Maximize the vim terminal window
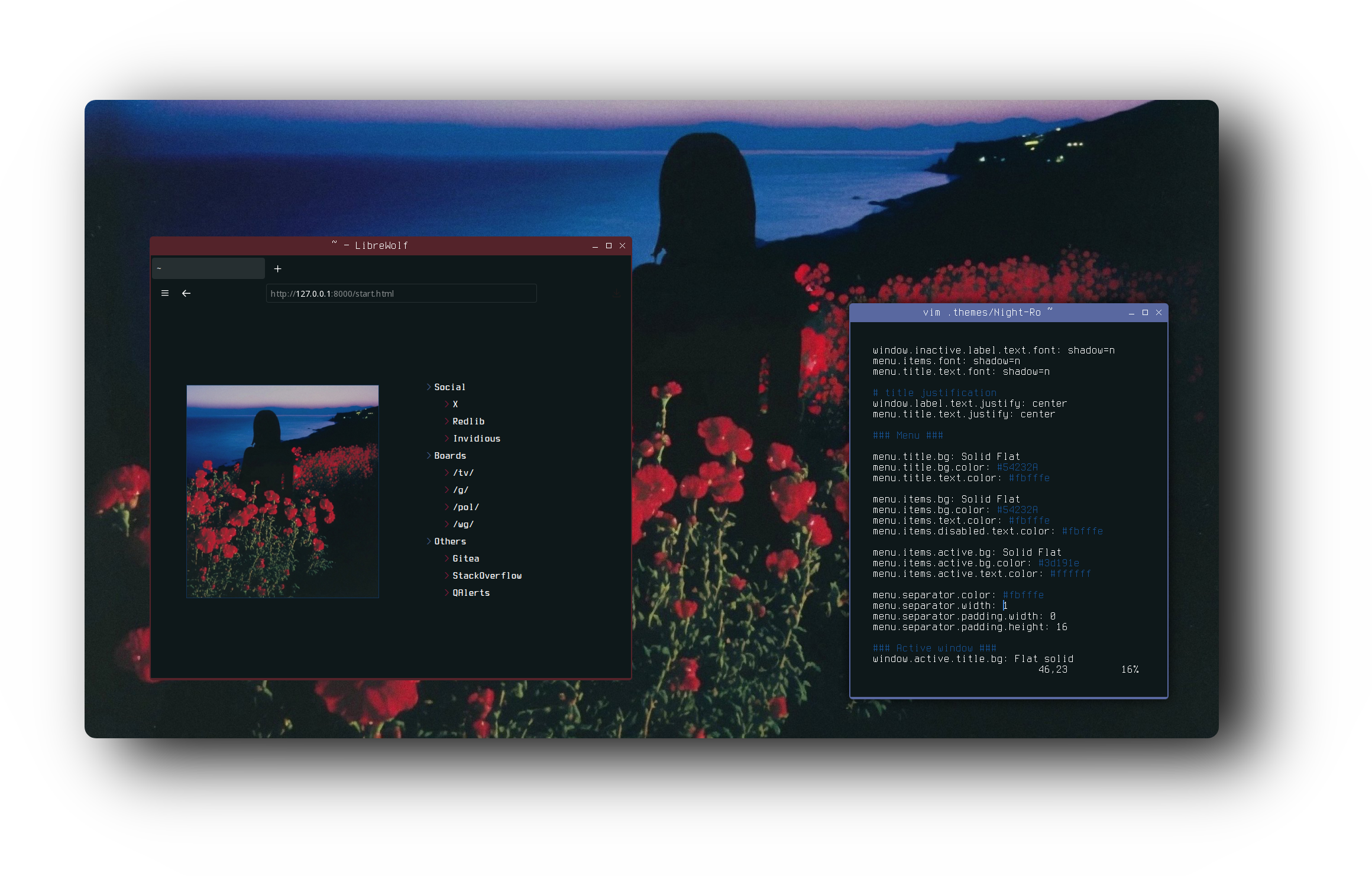Screen dimensions: 1372x876 (1145, 313)
